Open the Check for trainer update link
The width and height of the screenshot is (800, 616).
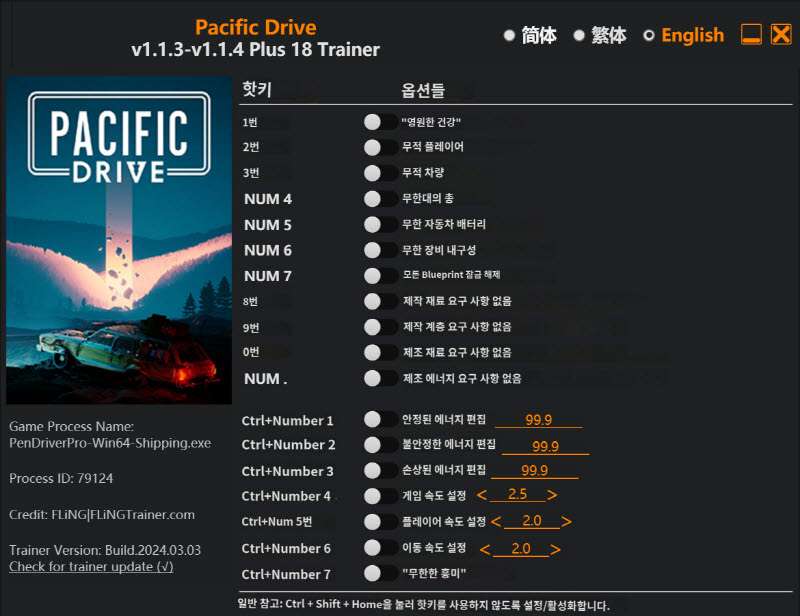point(91,567)
